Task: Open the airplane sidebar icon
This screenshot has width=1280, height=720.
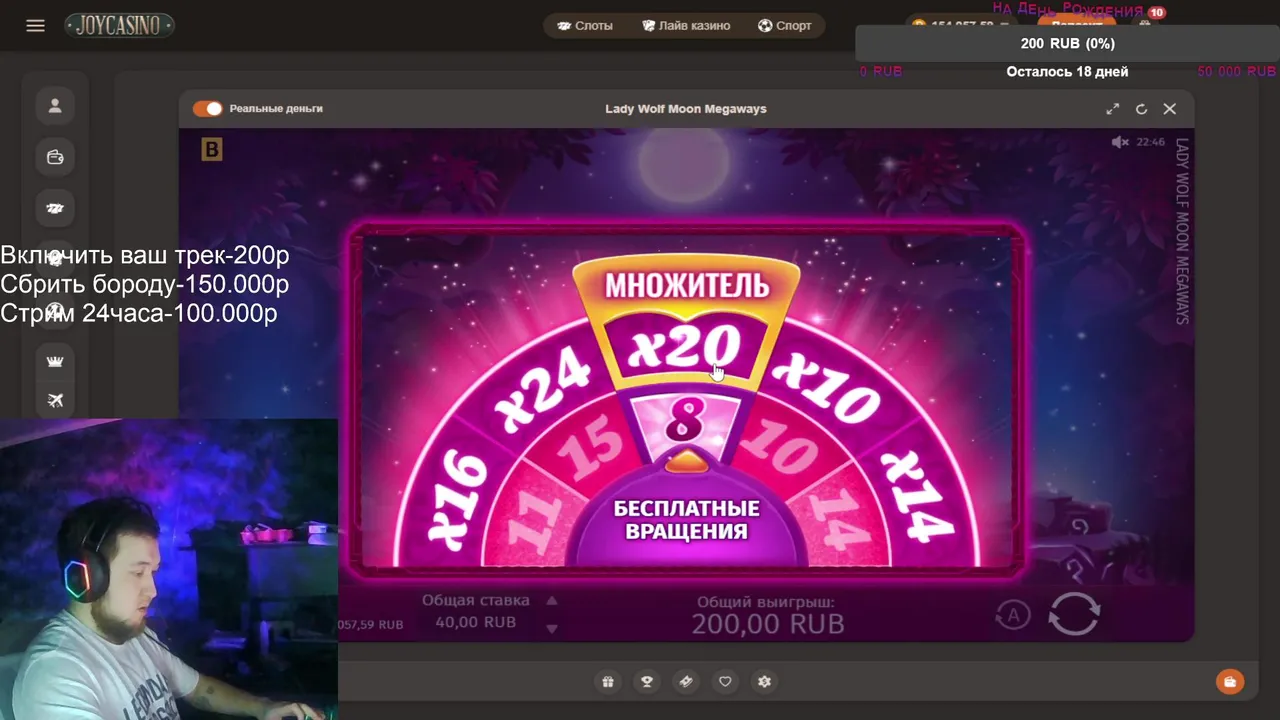Action: point(55,400)
